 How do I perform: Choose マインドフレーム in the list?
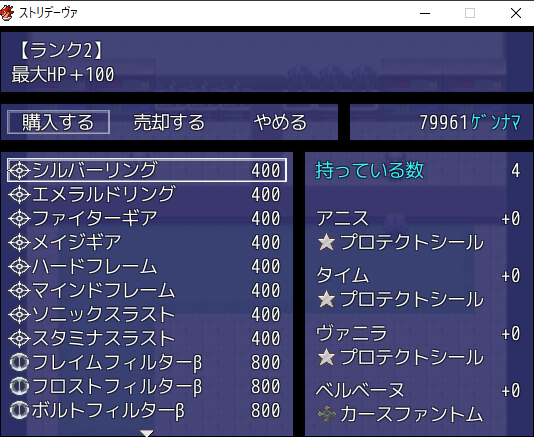click(147, 290)
